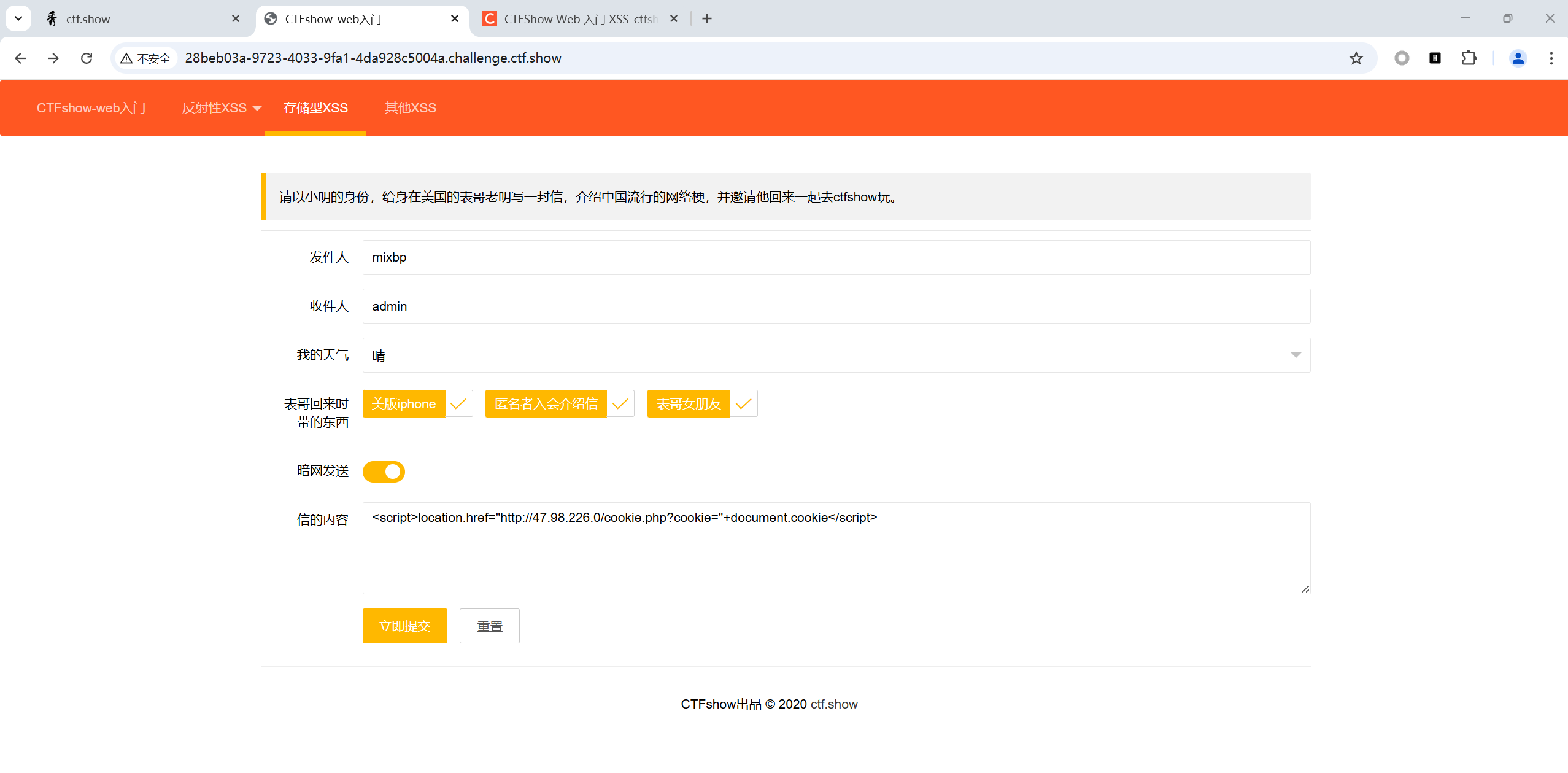
Task: Open Chrome three-dot menu
Action: [1551, 58]
